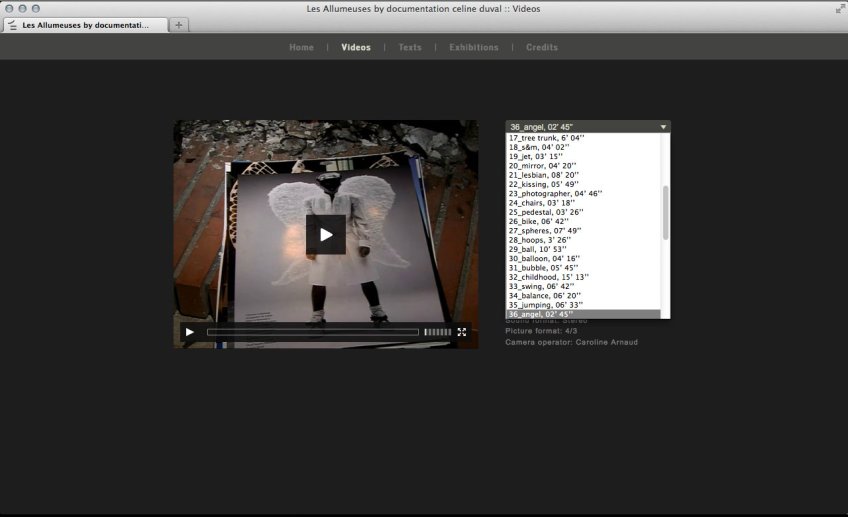Collapse the 36_angel video dropdown

[x=588, y=127]
